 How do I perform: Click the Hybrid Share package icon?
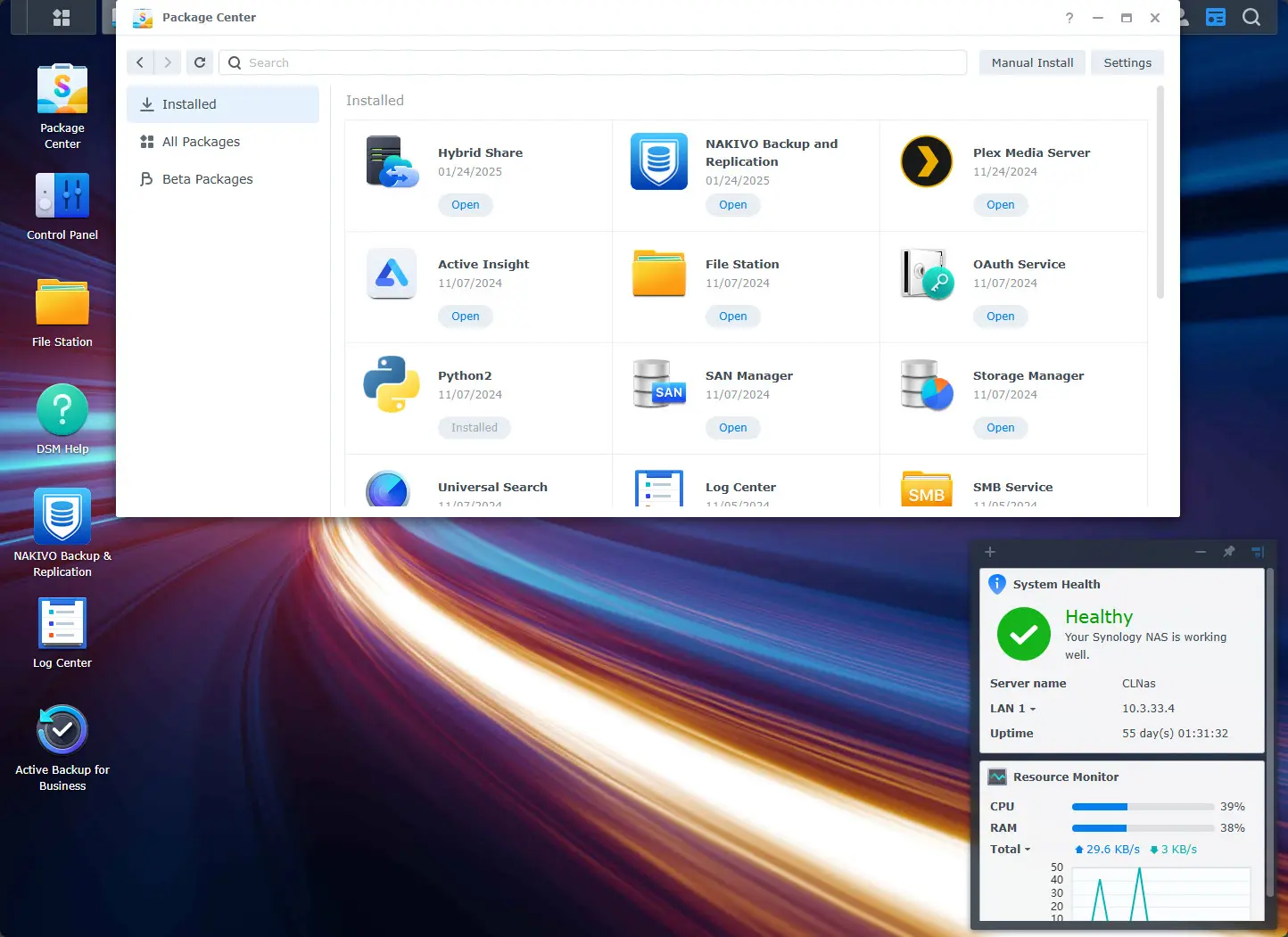[392, 162]
